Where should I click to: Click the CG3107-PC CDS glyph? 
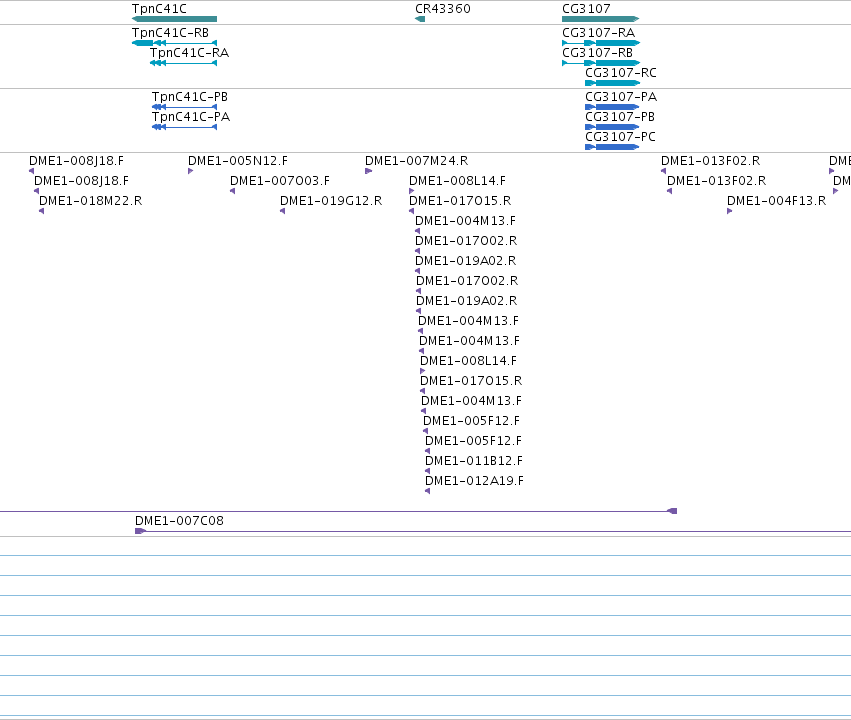[x=612, y=147]
